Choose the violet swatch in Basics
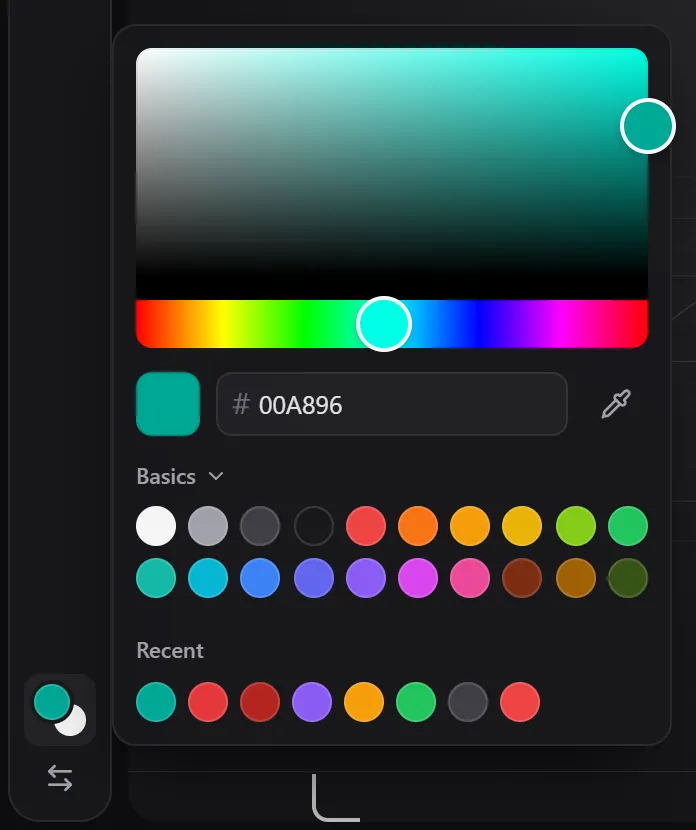 pos(366,578)
